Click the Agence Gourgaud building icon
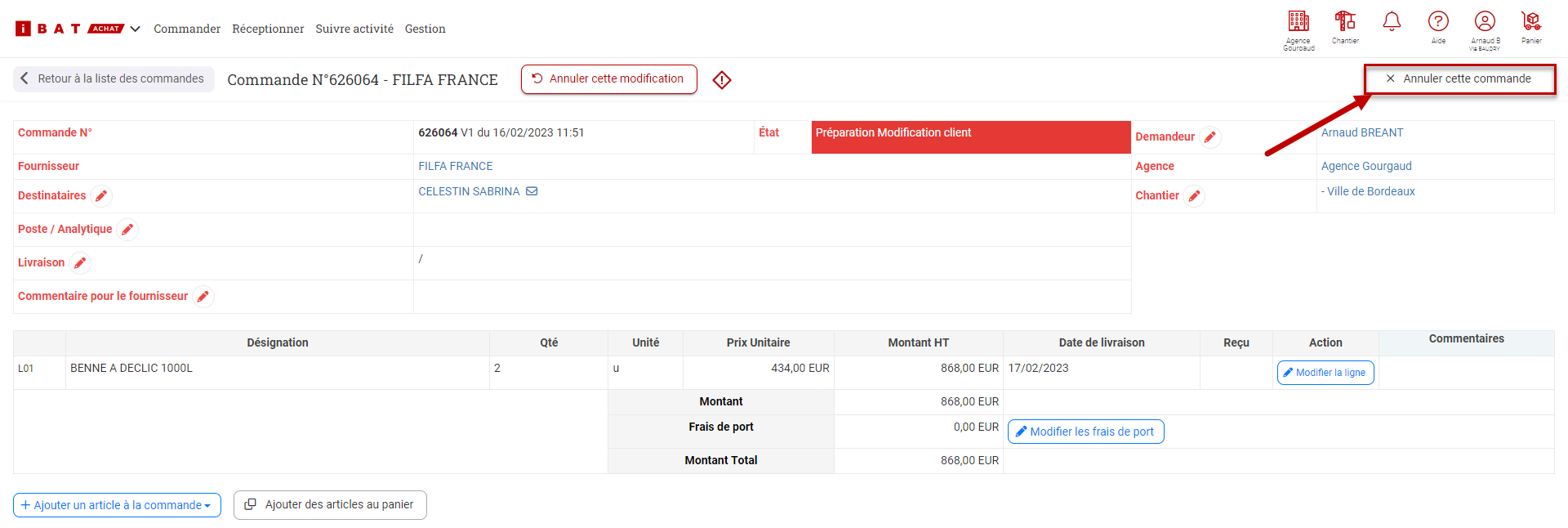Screen dimensions: 1568x528 click(x=1298, y=22)
